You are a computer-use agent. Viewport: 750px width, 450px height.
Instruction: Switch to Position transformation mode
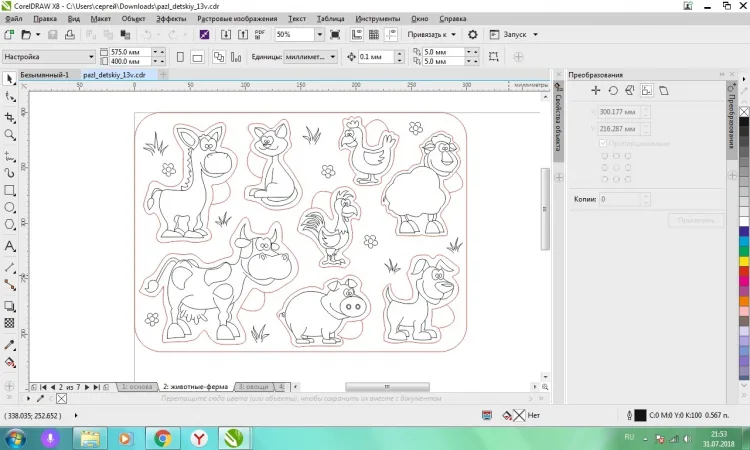(x=596, y=90)
